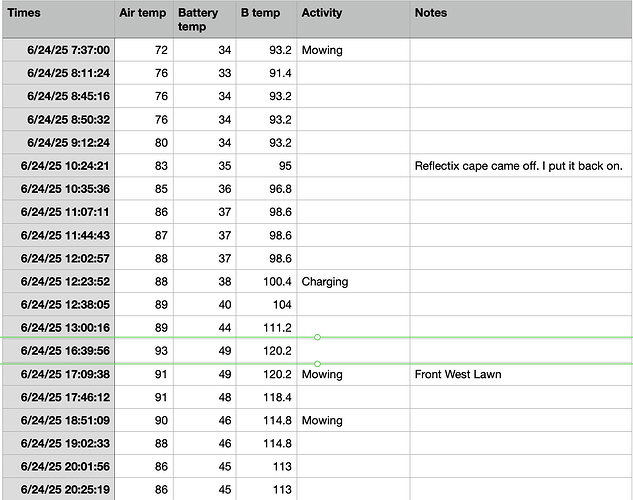Select the Activity column header

pyautogui.click(x=353, y=19)
